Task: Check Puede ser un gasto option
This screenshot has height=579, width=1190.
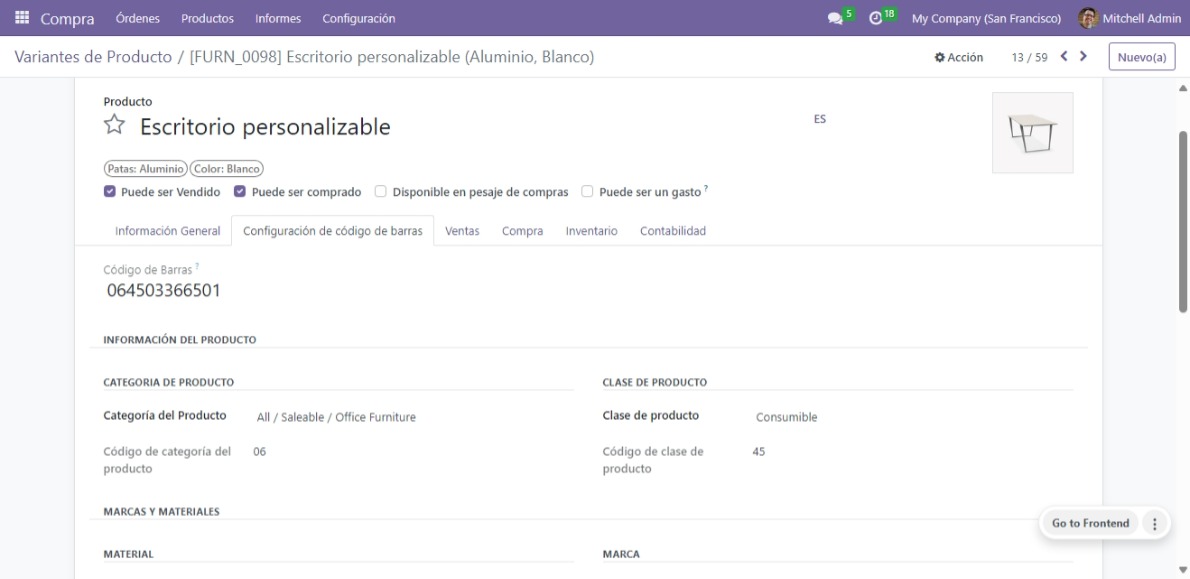Action: tap(587, 191)
